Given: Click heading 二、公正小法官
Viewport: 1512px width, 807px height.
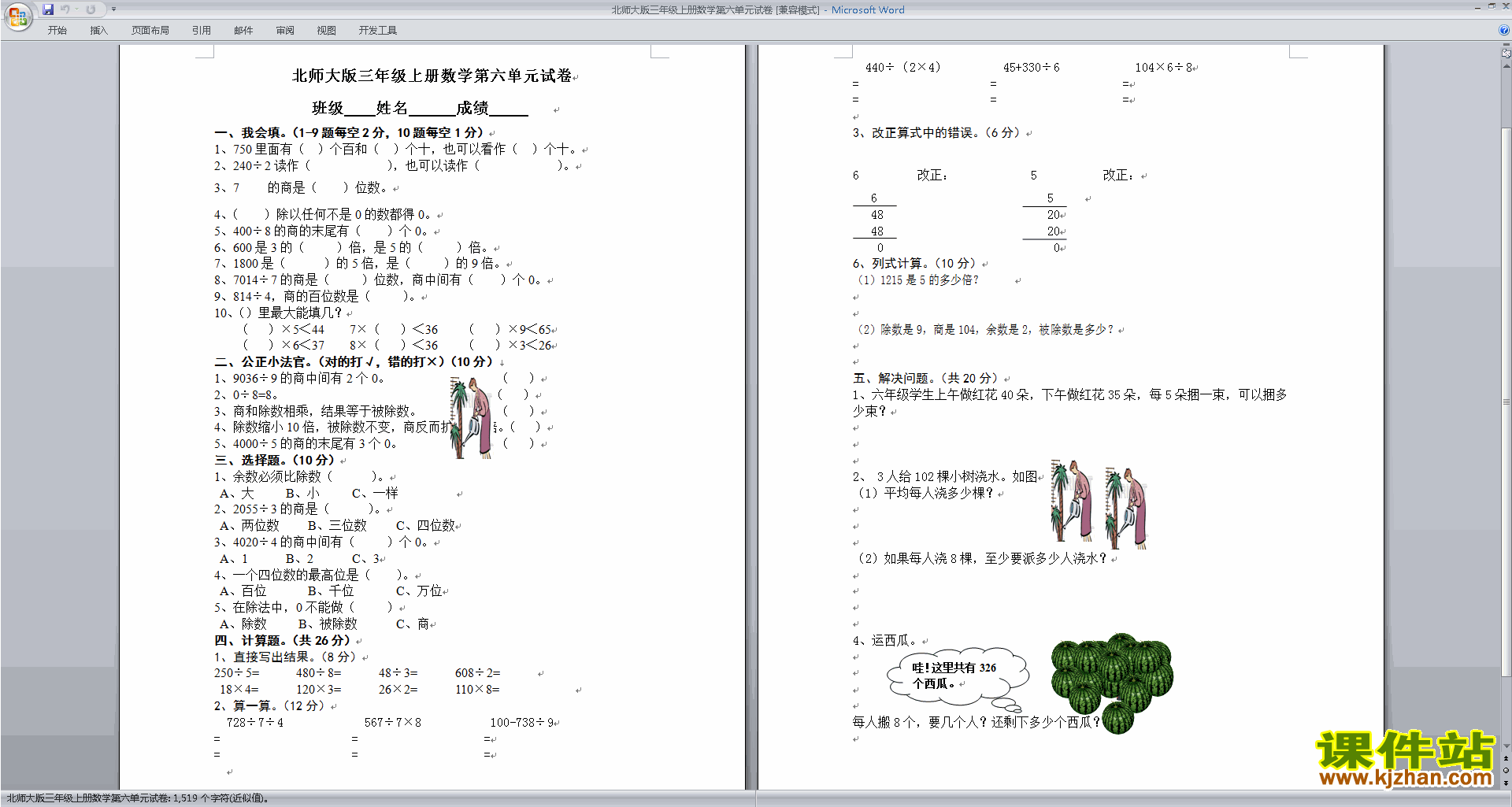Looking at the screenshot, I should point(354,361).
